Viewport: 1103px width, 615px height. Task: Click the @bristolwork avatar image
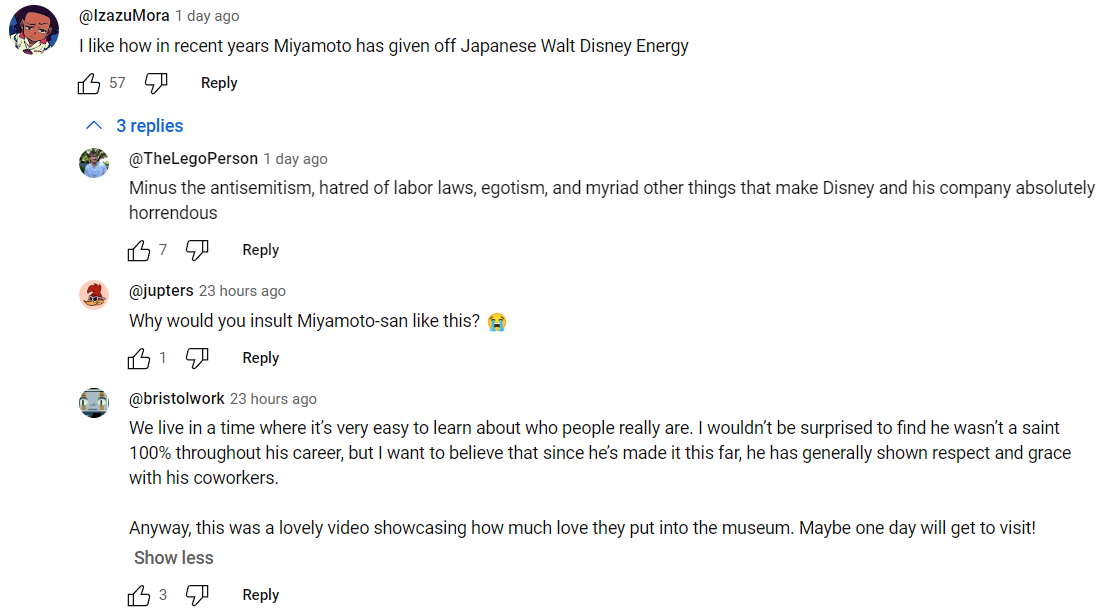[x=94, y=403]
